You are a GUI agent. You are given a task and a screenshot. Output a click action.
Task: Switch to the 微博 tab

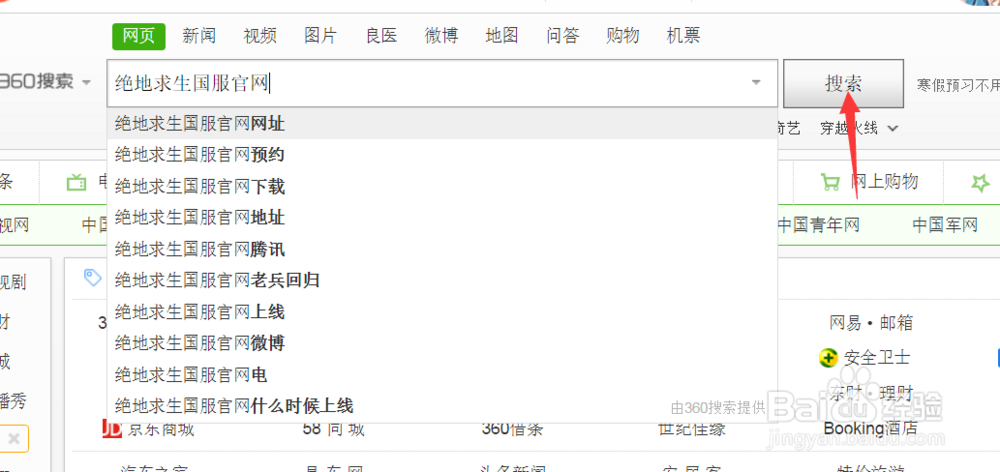(441, 36)
